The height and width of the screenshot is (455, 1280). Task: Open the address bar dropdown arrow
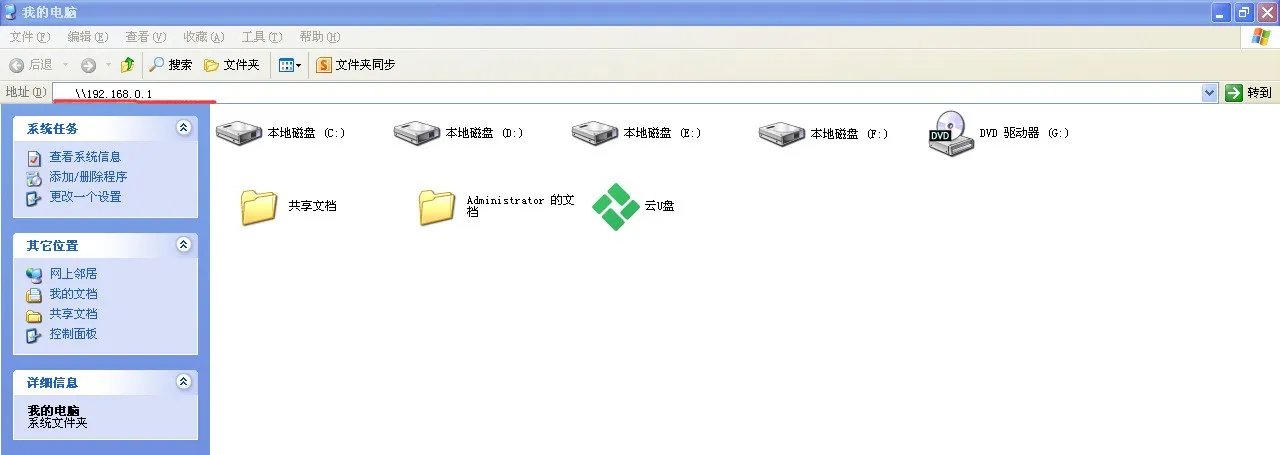tap(1209, 92)
